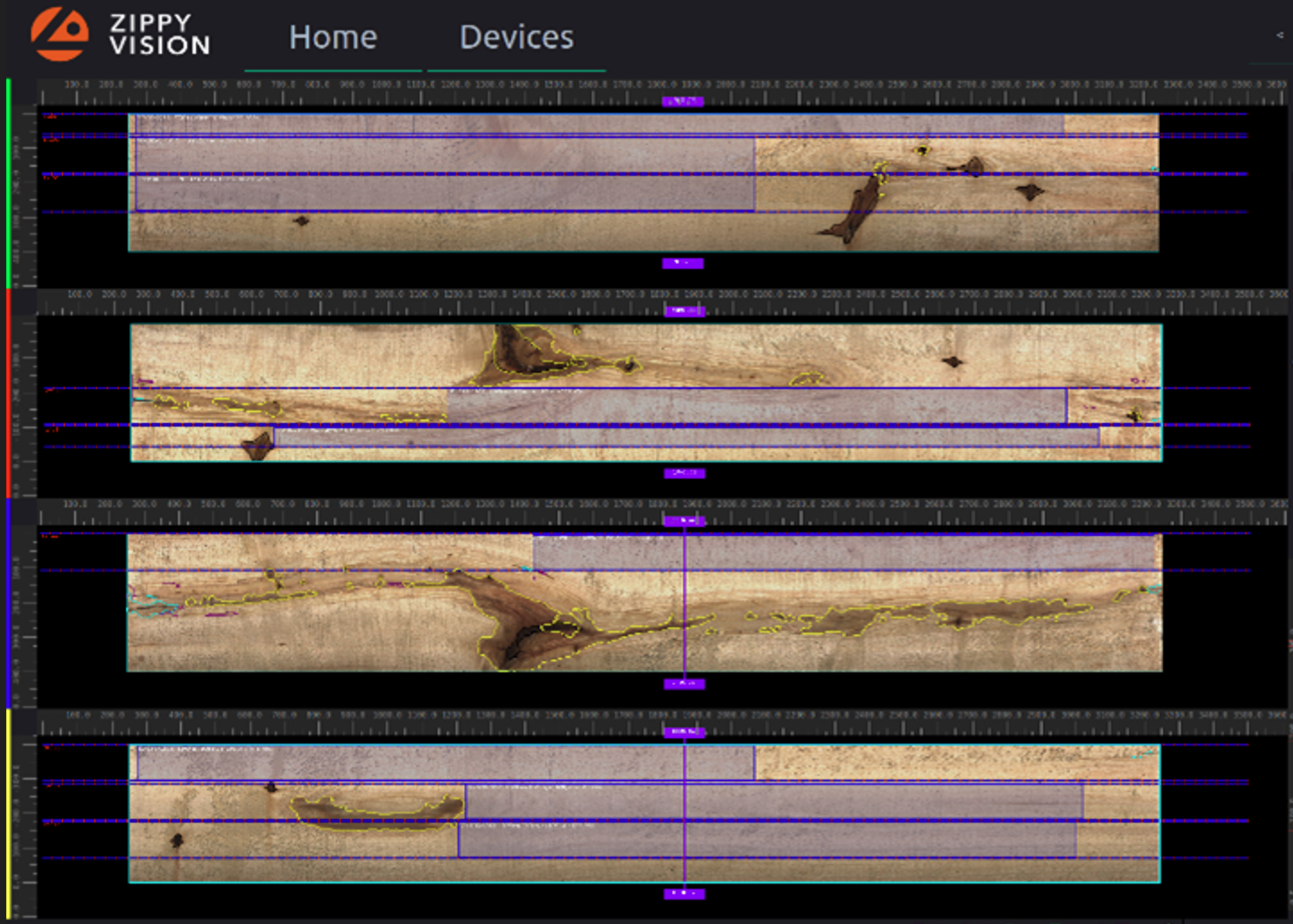Click the horizontal ruler above the first board
The image size is (1293, 924).
tap(661, 92)
